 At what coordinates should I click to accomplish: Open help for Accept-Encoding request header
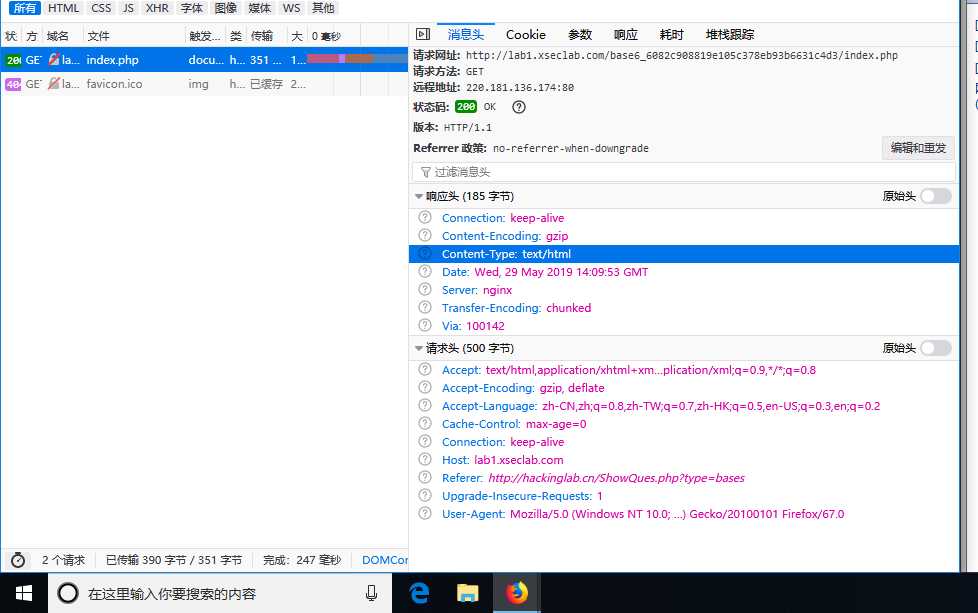click(425, 387)
